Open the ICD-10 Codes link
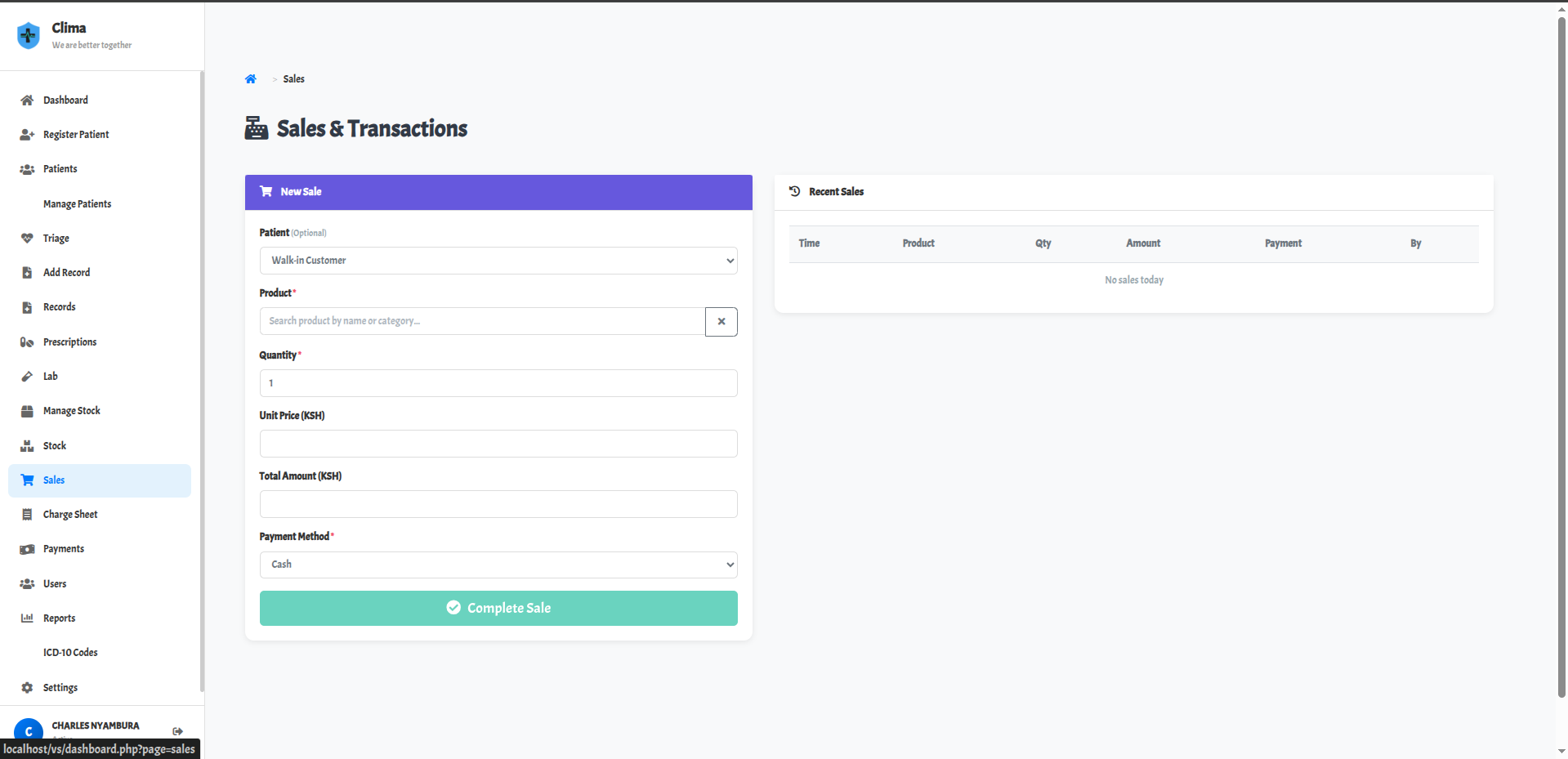 coord(70,653)
